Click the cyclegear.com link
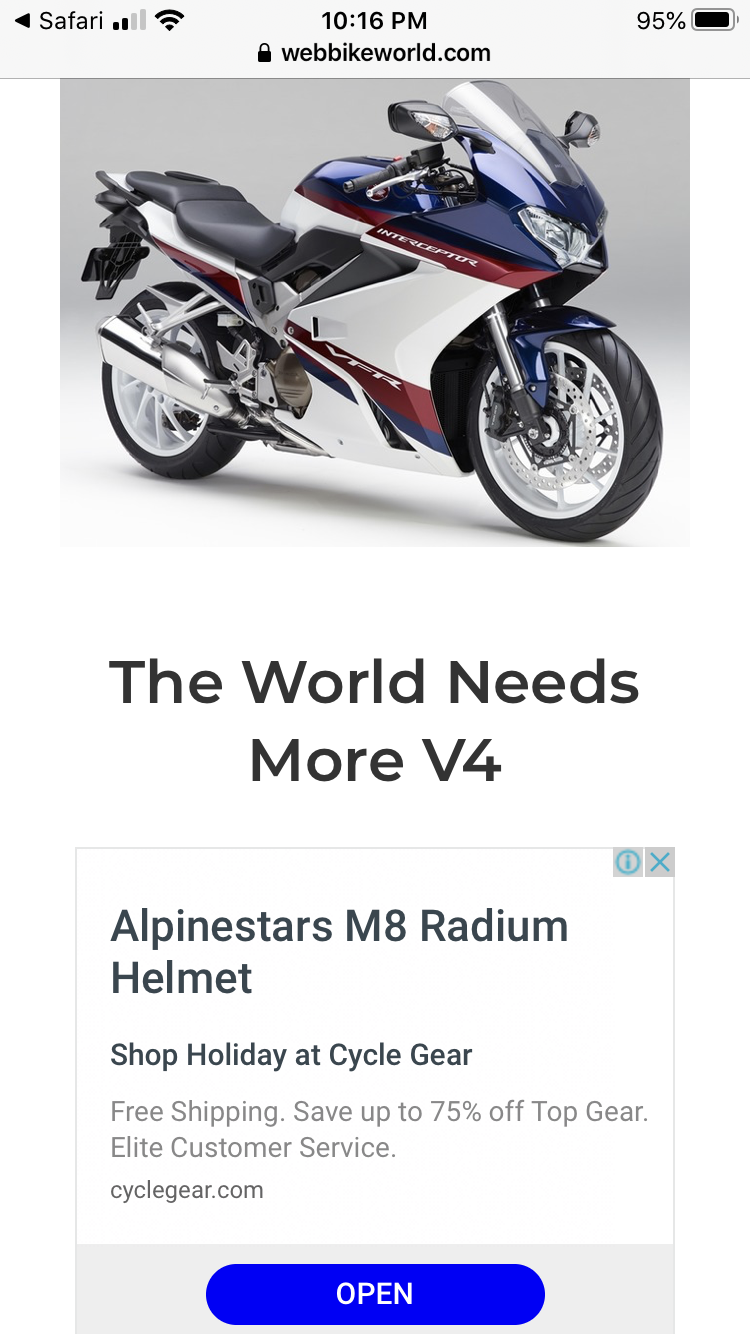750x1334 pixels. tap(187, 1190)
